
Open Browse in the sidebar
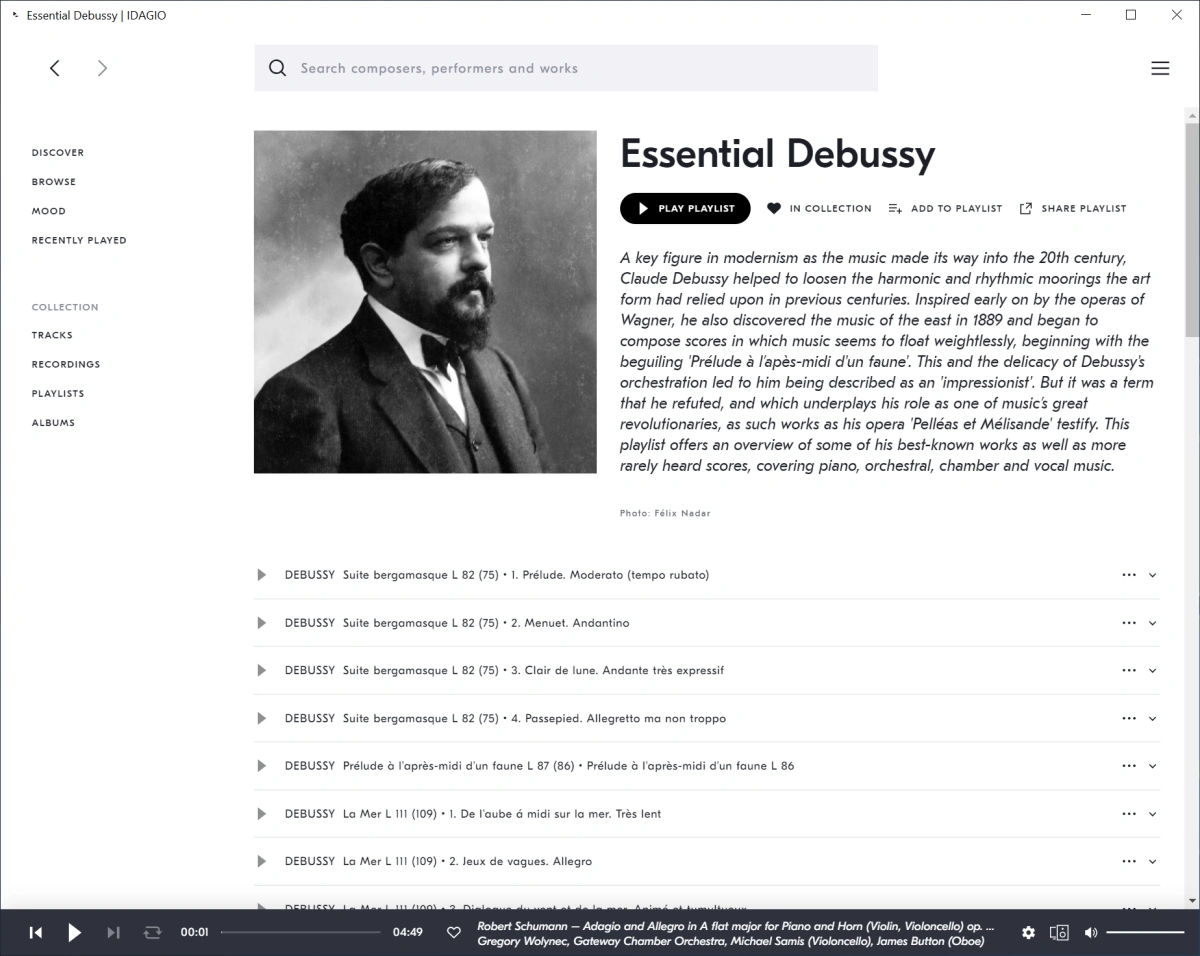(54, 182)
